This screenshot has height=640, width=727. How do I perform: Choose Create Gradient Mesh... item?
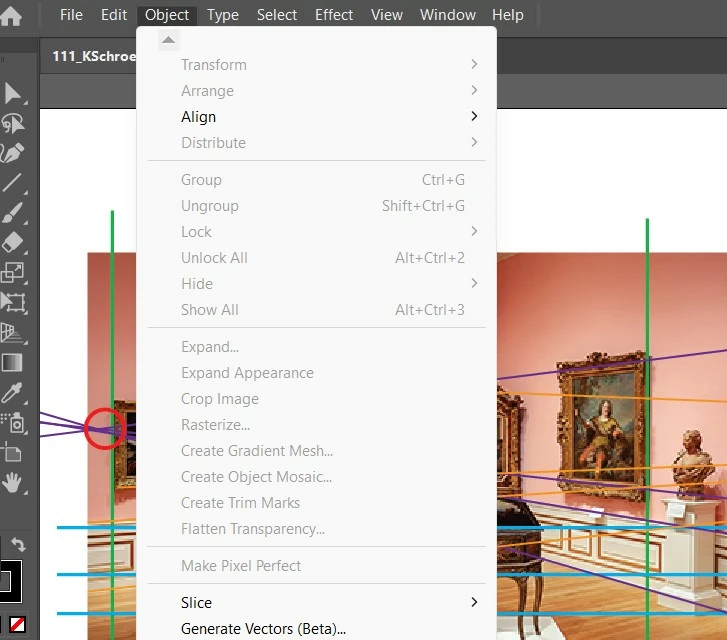click(x=317, y=450)
